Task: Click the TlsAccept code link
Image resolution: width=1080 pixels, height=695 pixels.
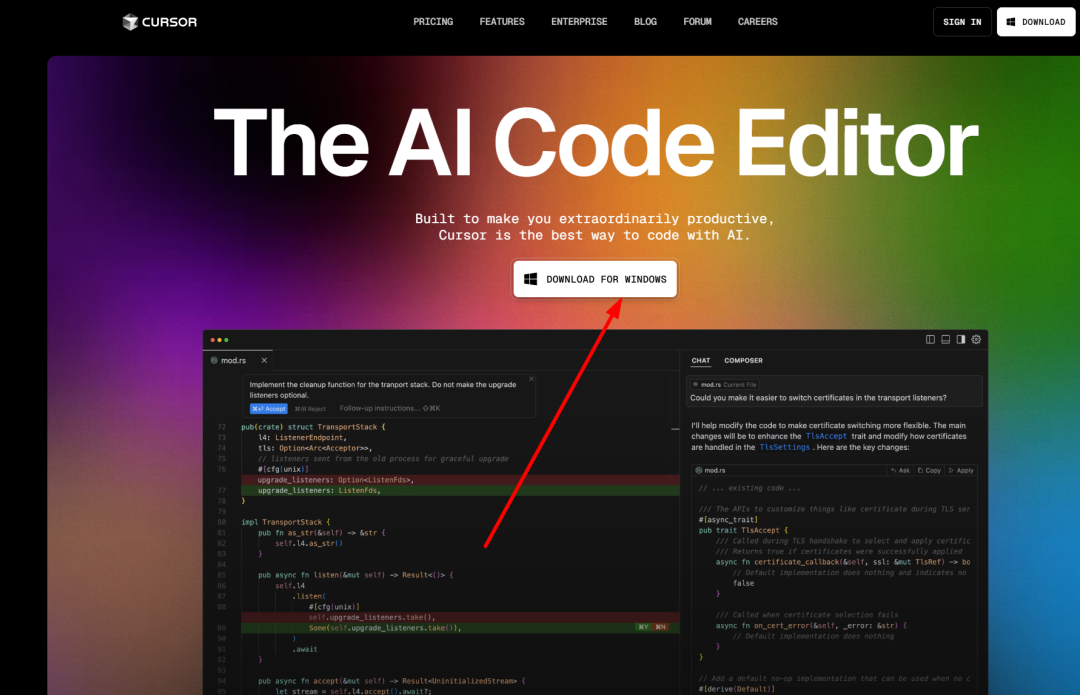Action: [826, 436]
